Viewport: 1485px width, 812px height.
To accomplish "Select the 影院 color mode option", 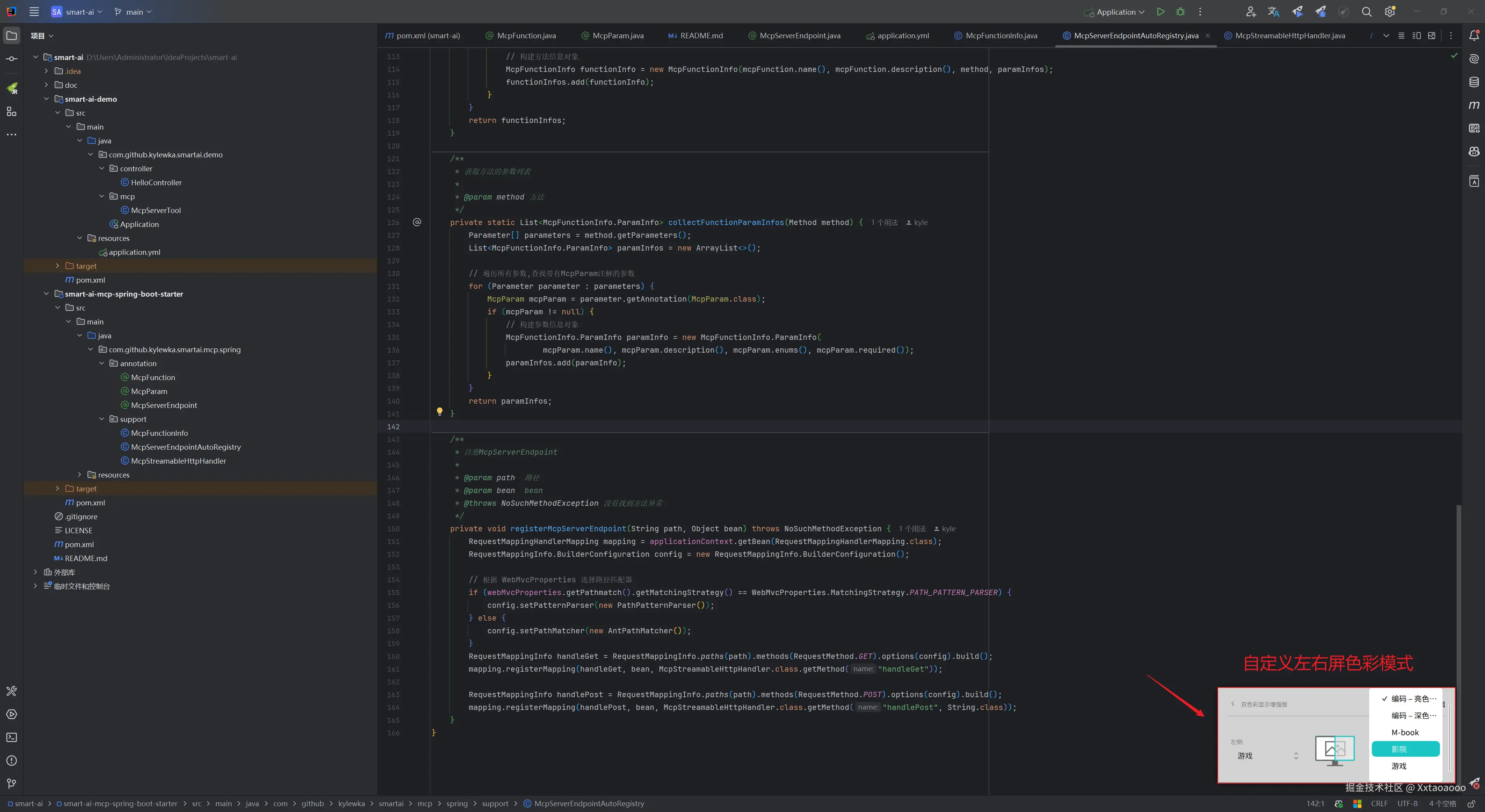I will [1405, 749].
